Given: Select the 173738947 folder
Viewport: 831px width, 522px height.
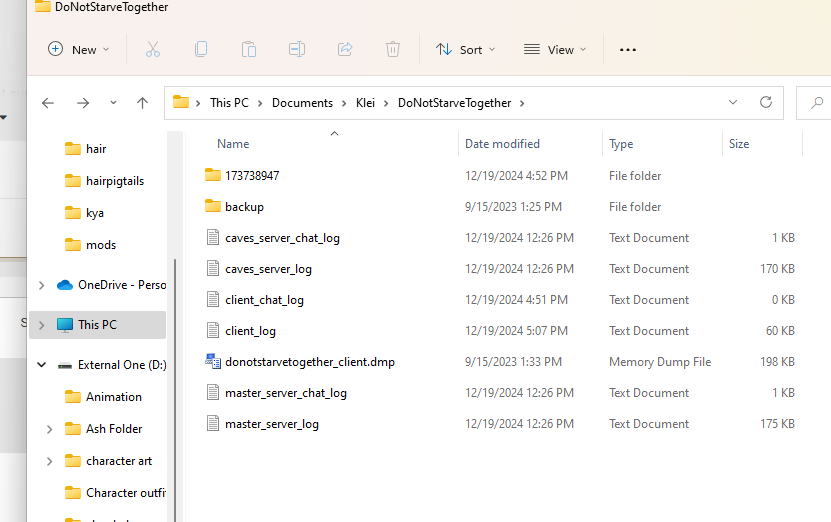Looking at the screenshot, I should tap(252, 175).
